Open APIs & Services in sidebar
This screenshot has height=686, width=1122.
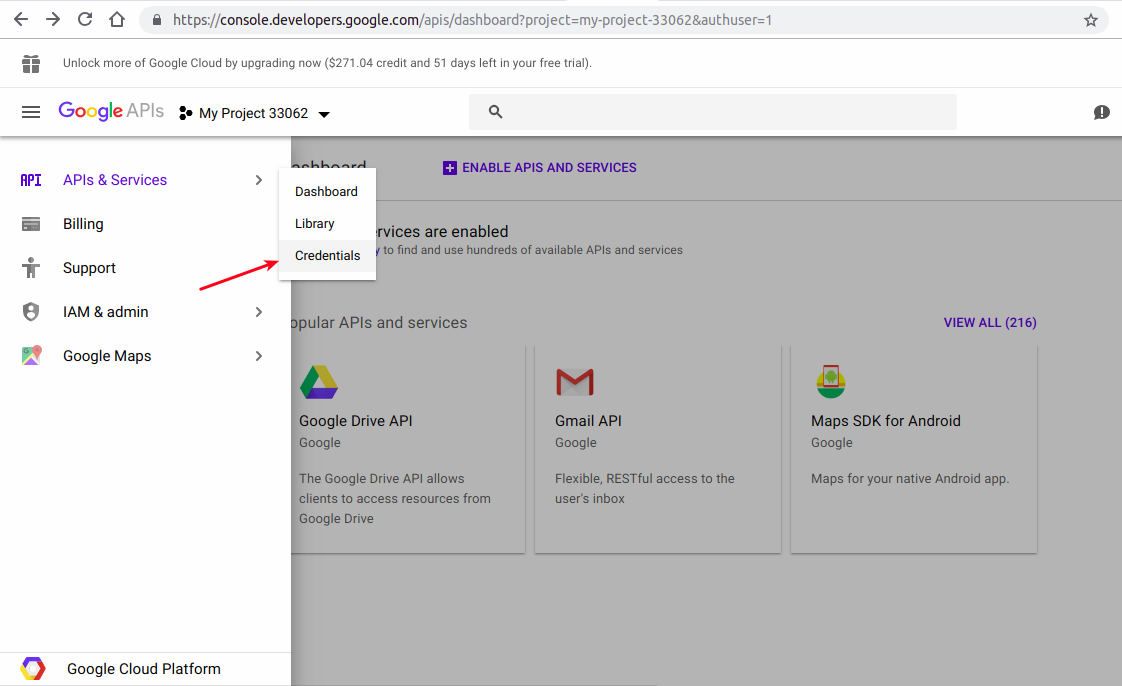114,180
